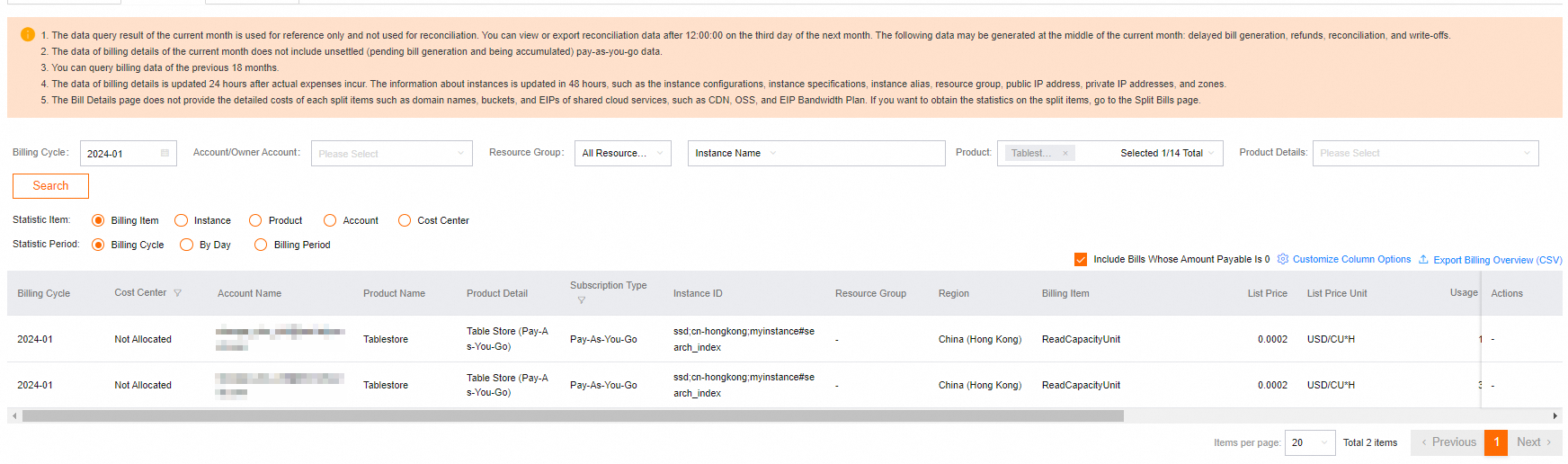The height and width of the screenshot is (464, 1568).
Task: Open the Account/Owner Account dropdown
Action: click(391, 154)
